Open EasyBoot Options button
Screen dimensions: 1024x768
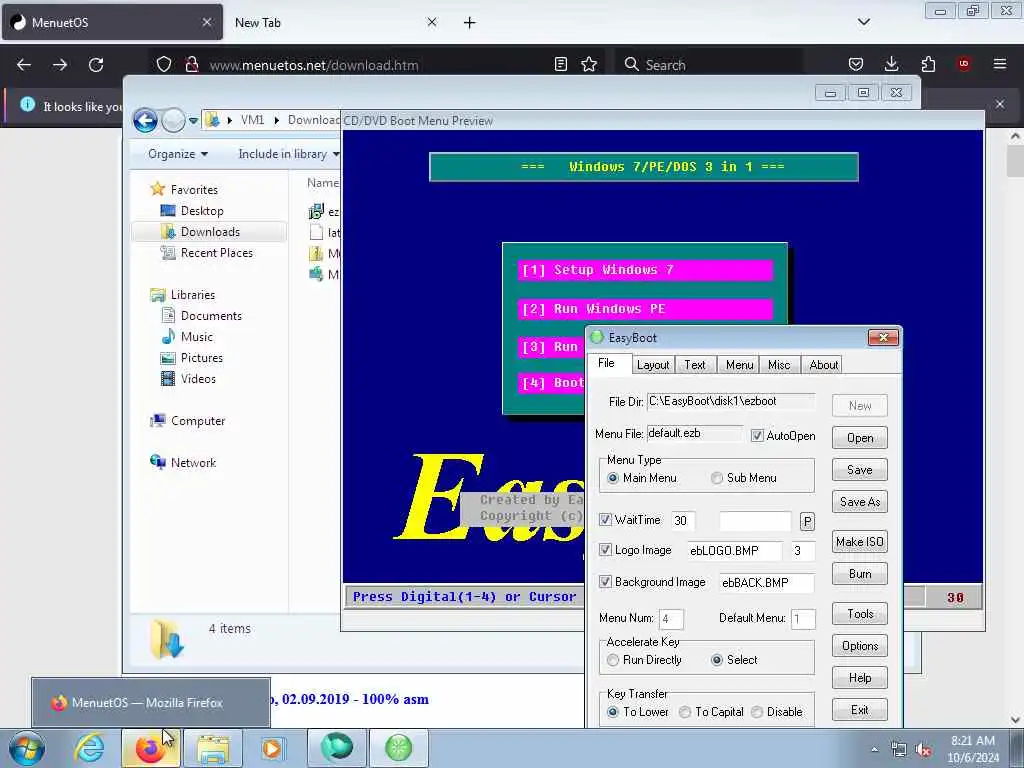859,645
